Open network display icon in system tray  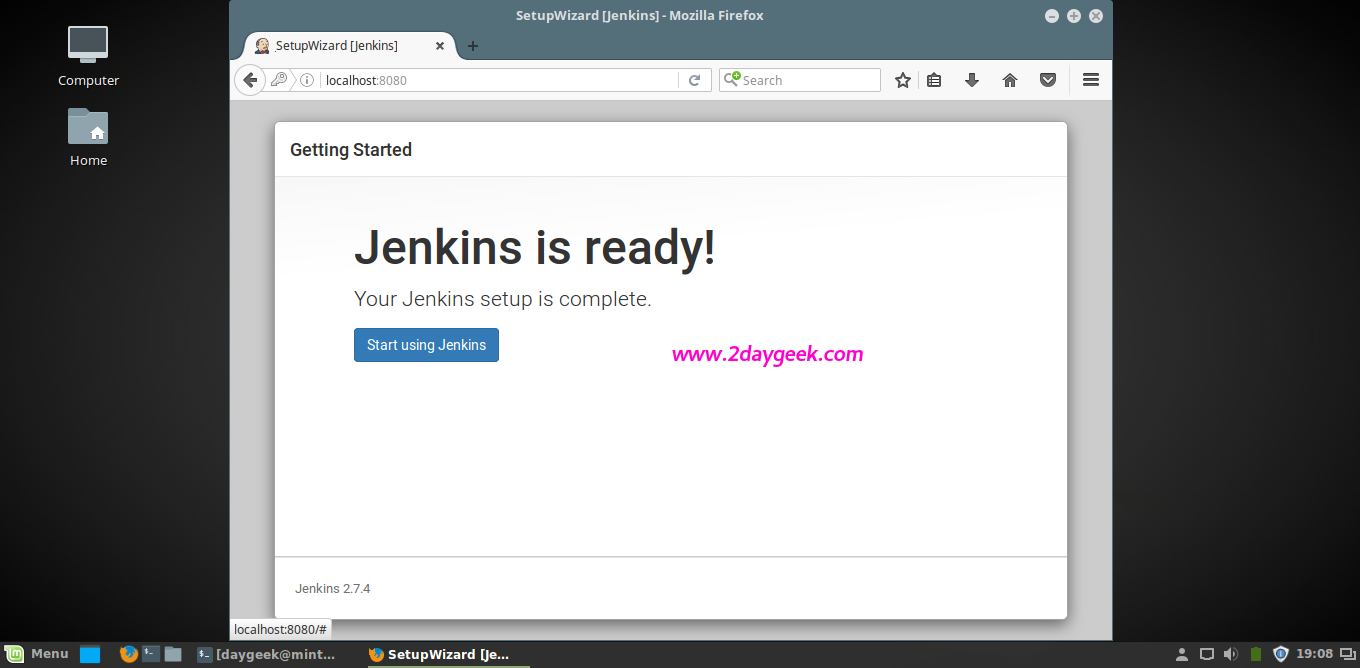click(x=1206, y=654)
